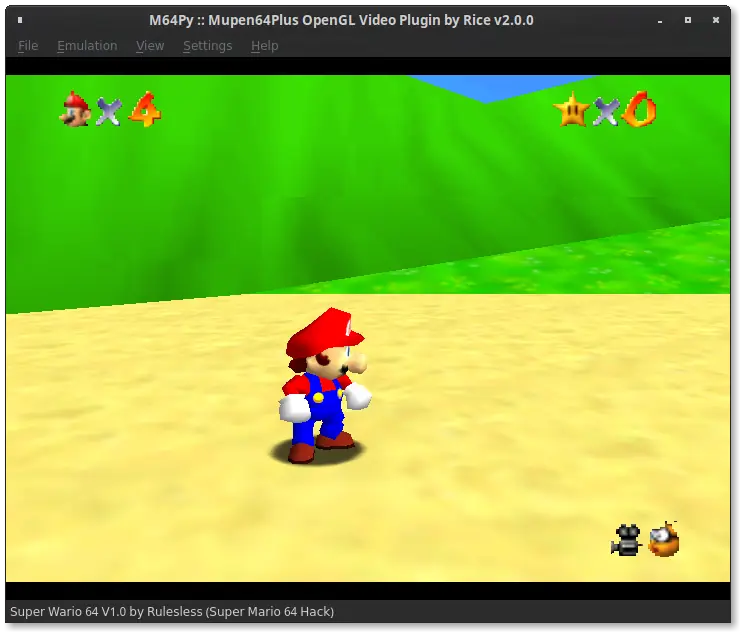Click the Lakitu camera icon
The image size is (740, 632).
coord(664,539)
